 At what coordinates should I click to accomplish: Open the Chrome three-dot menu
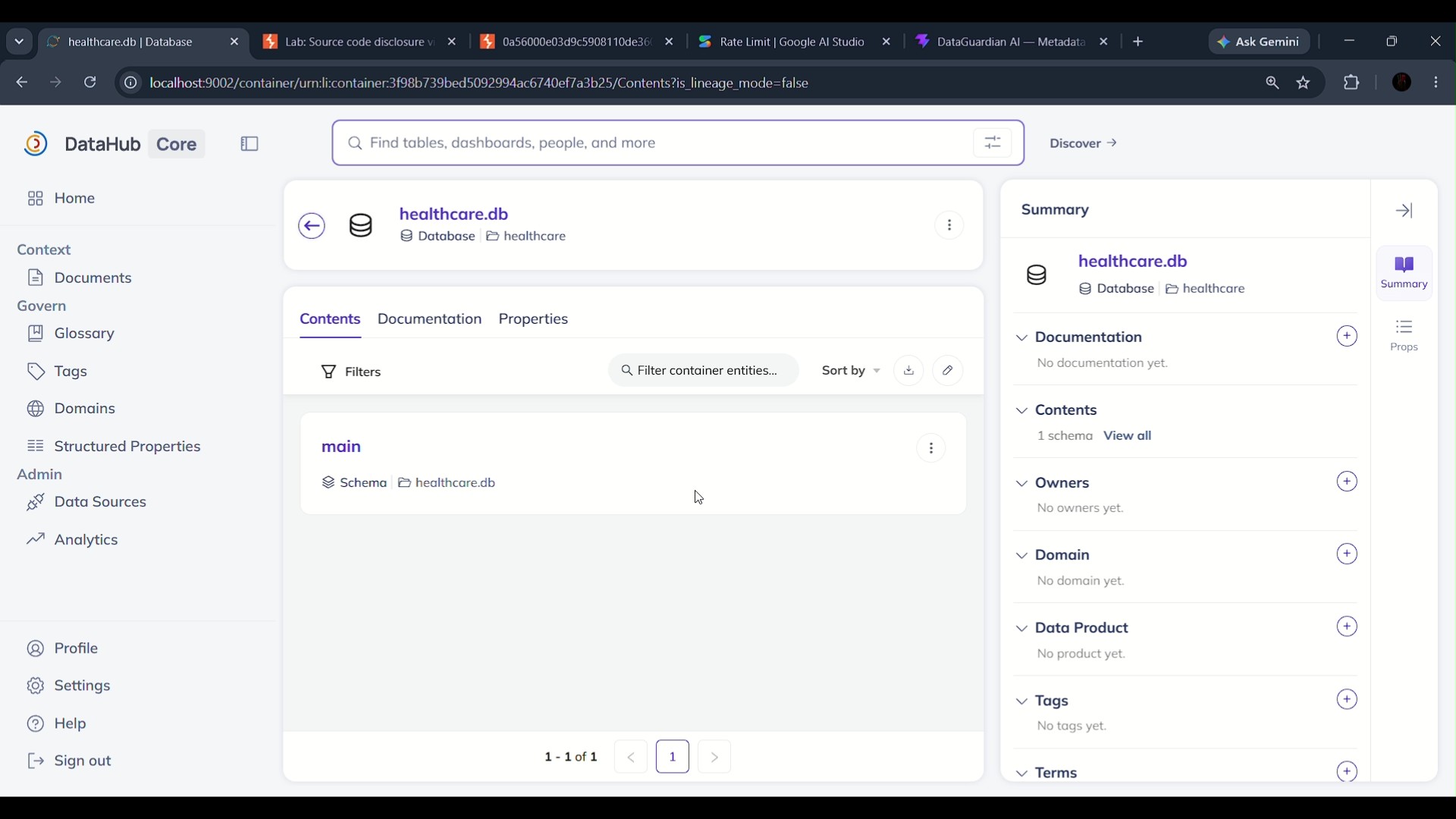[x=1437, y=83]
